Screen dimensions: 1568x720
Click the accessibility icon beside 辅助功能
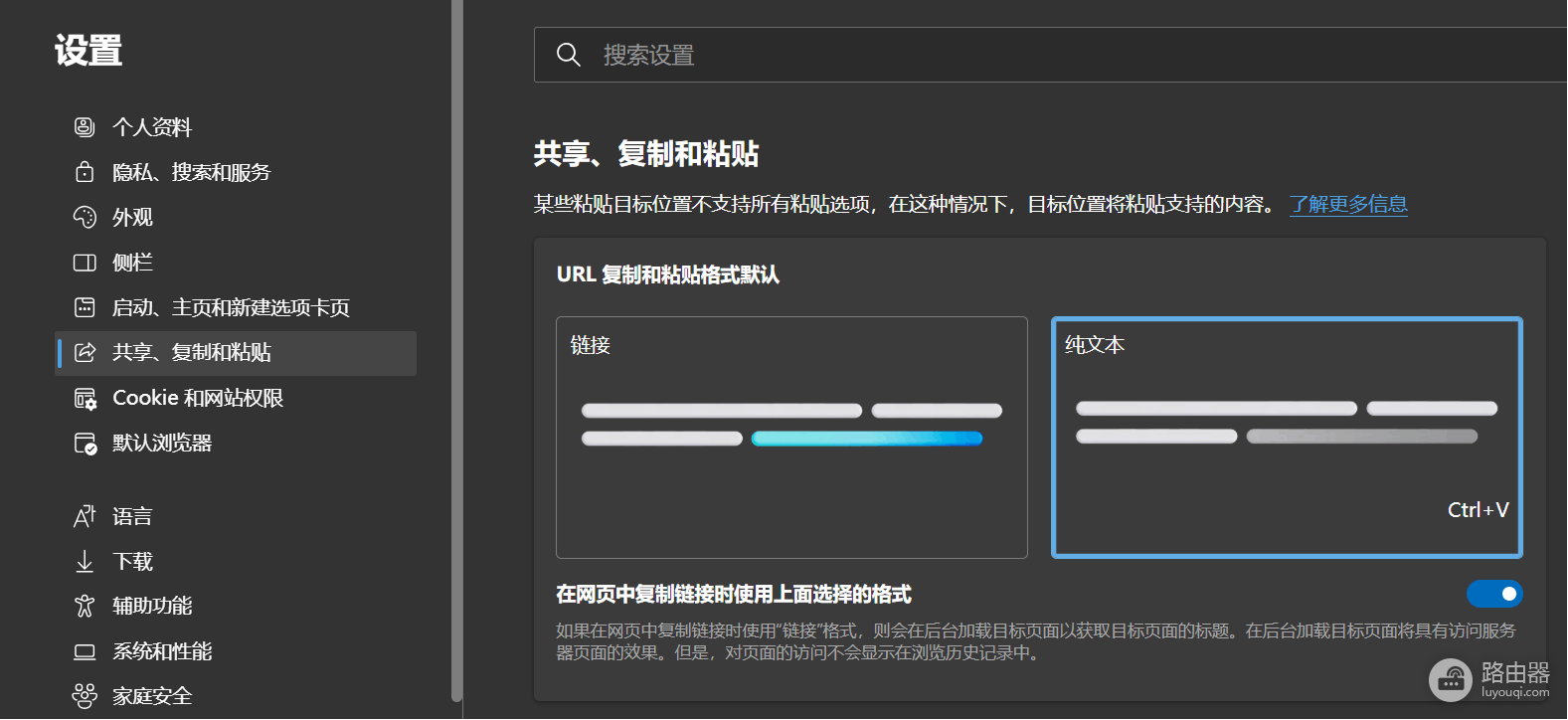pos(85,606)
